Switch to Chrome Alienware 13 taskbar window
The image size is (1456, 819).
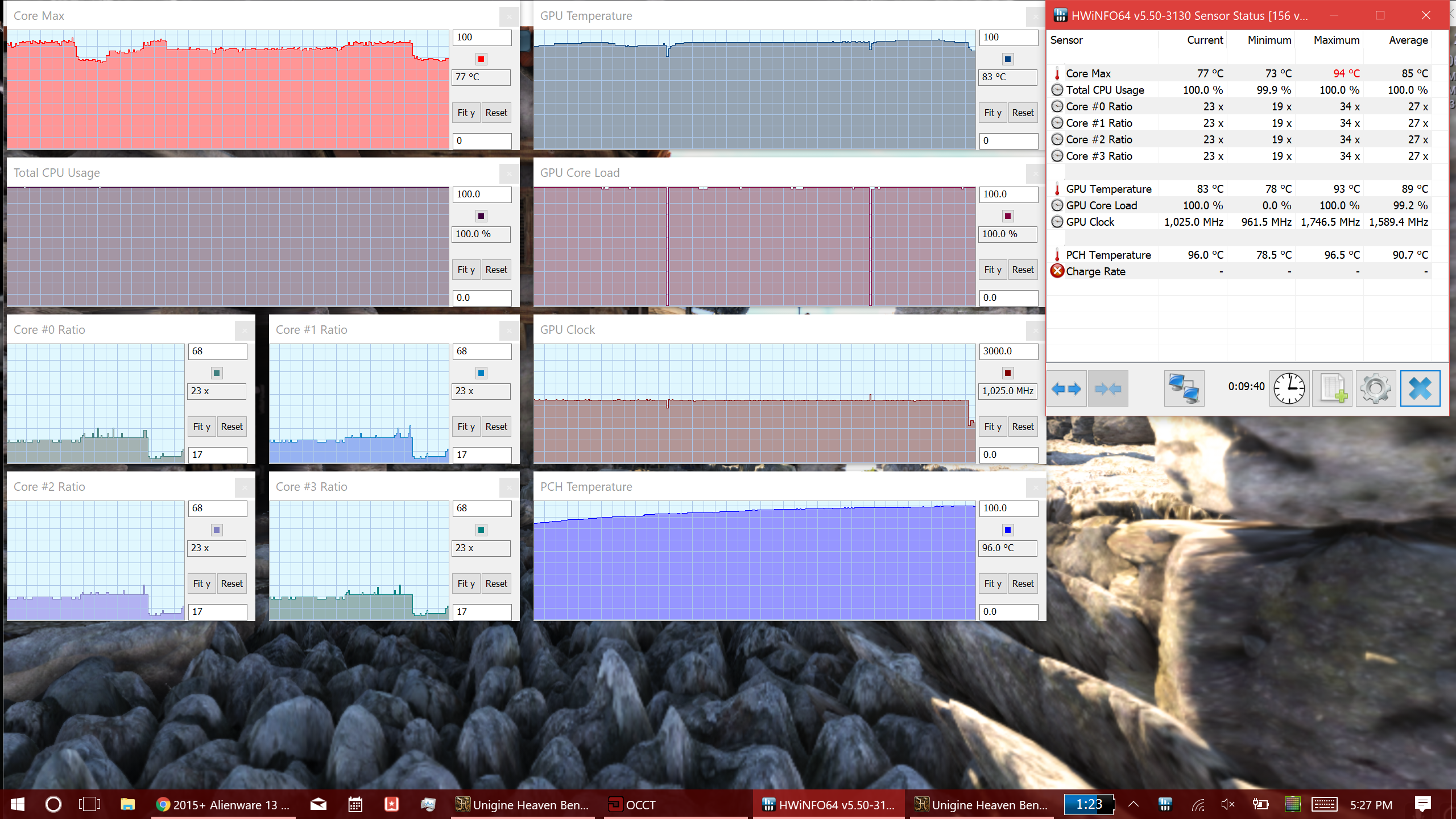(x=223, y=804)
